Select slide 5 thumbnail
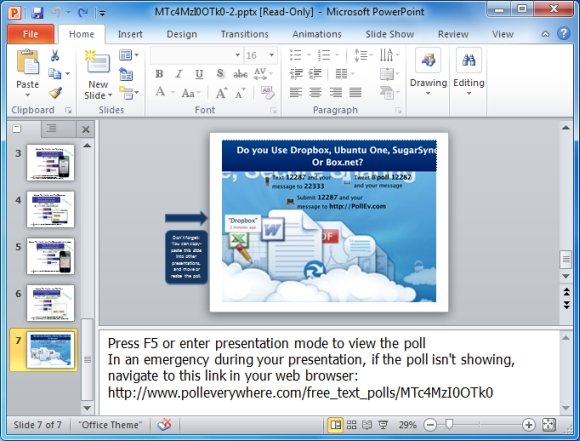 (50, 256)
